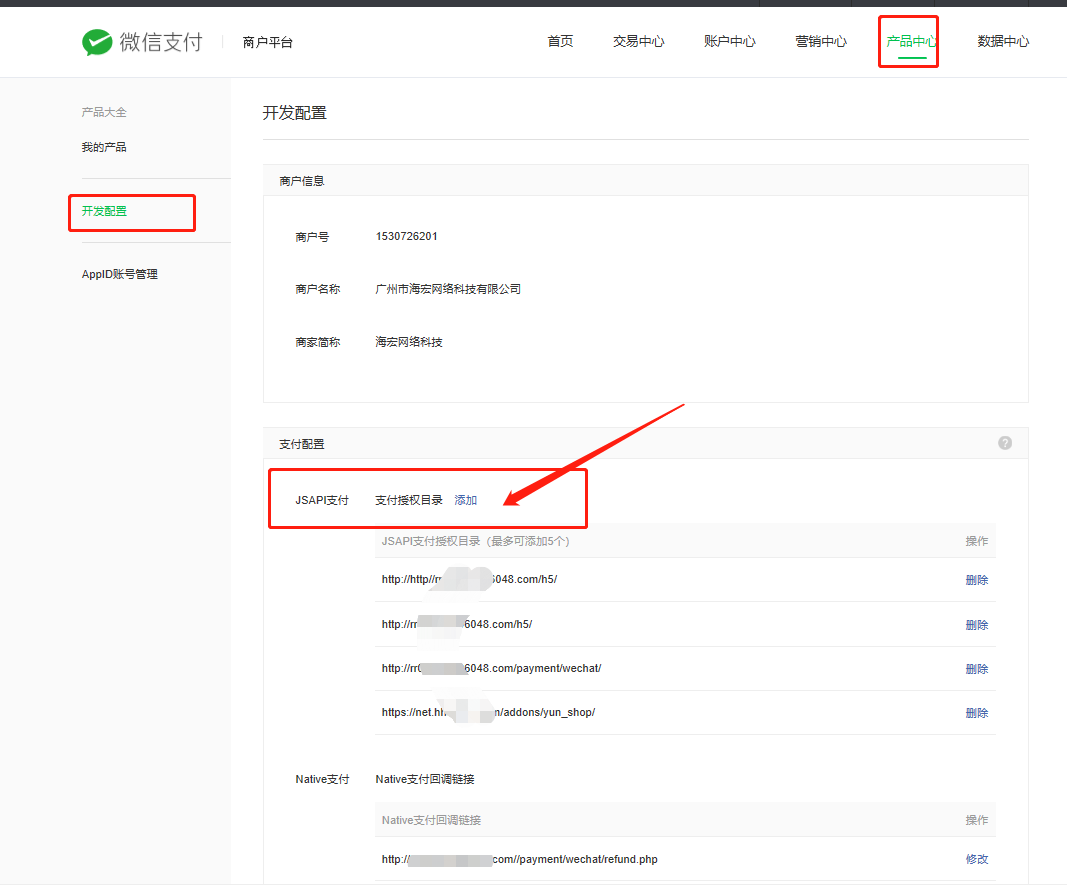Screen dimensions: 1067x889
Task: Select merchant number 1530726201
Action: (x=406, y=236)
